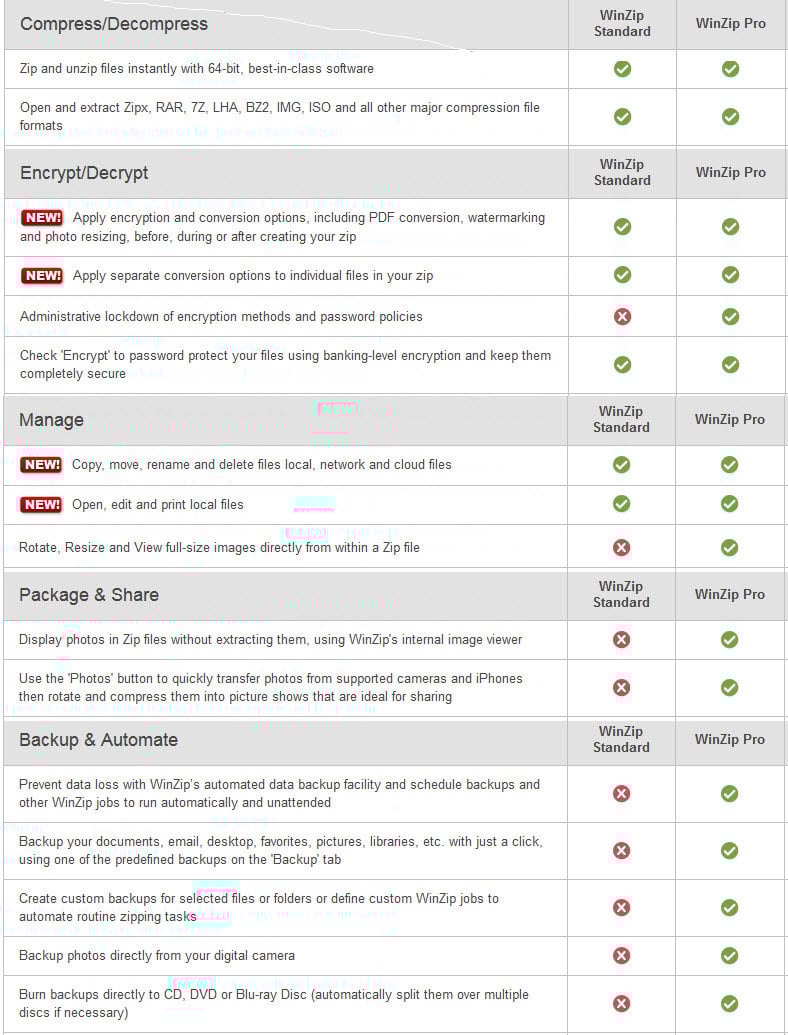Click red X for Burn backups to CD, DVD
Viewport: 788px width, 1035px height.
tap(621, 1003)
